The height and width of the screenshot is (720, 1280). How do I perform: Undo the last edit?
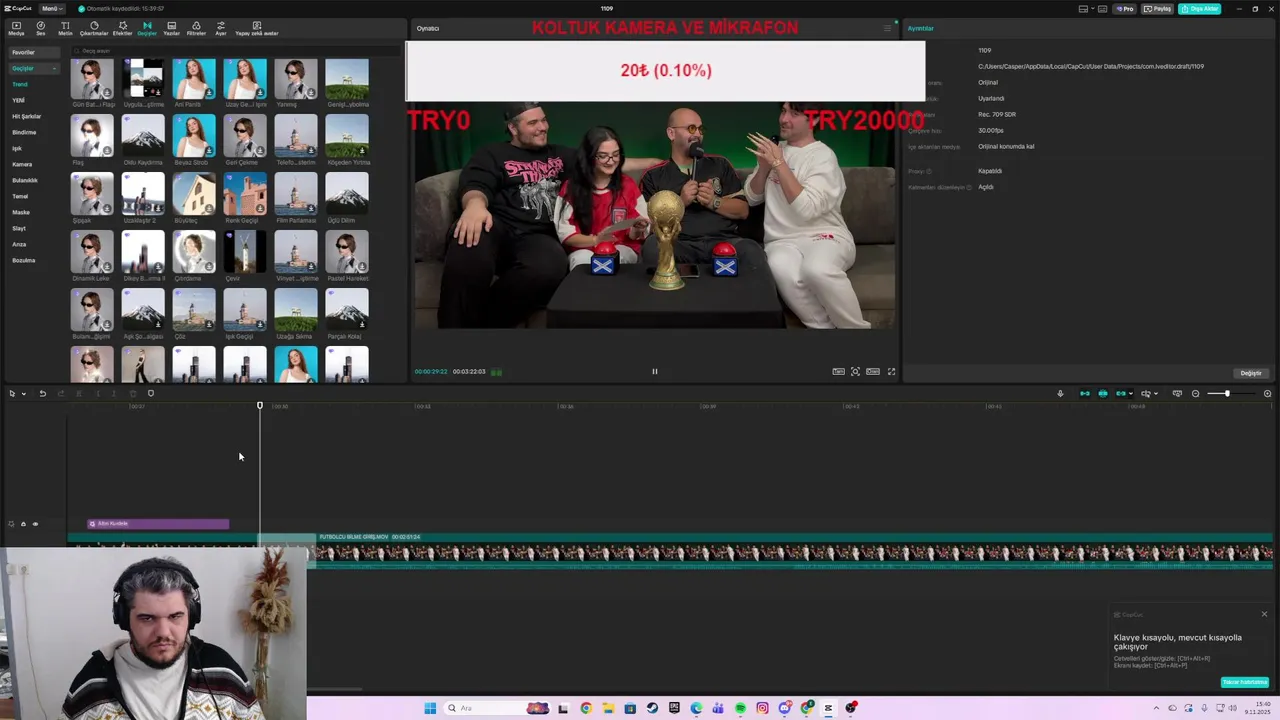click(43, 393)
